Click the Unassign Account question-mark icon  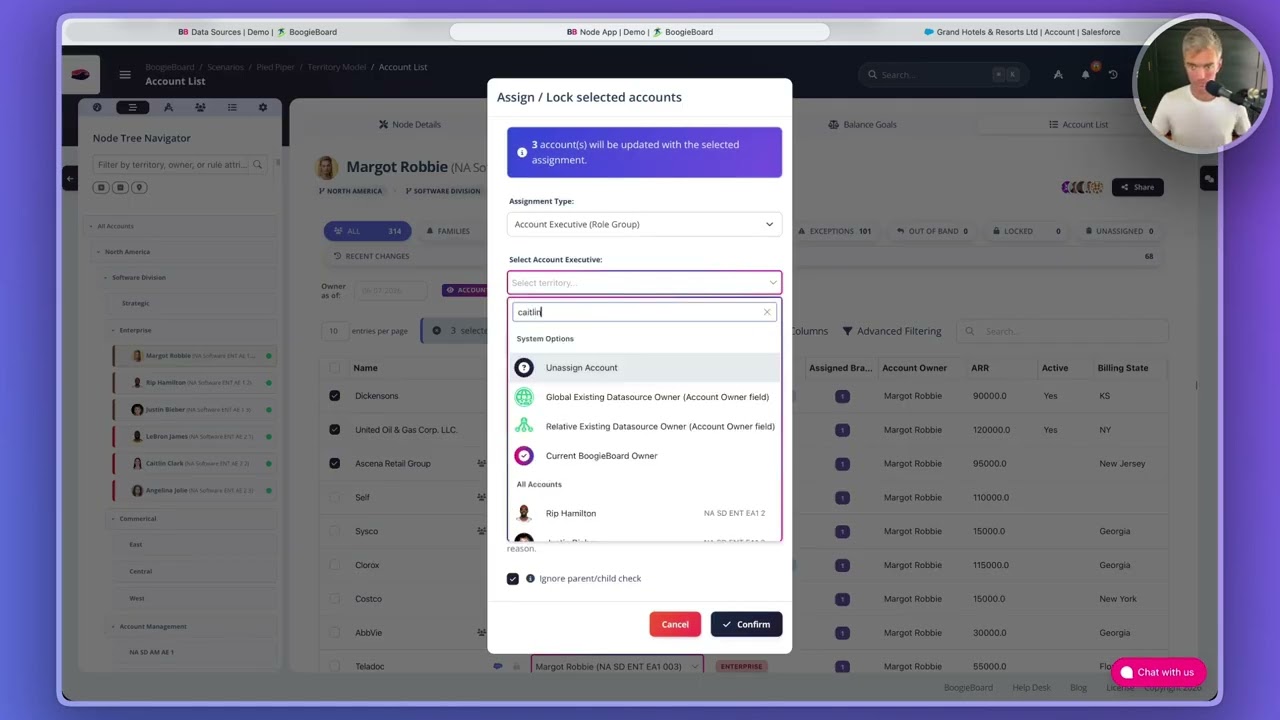pyautogui.click(x=524, y=368)
